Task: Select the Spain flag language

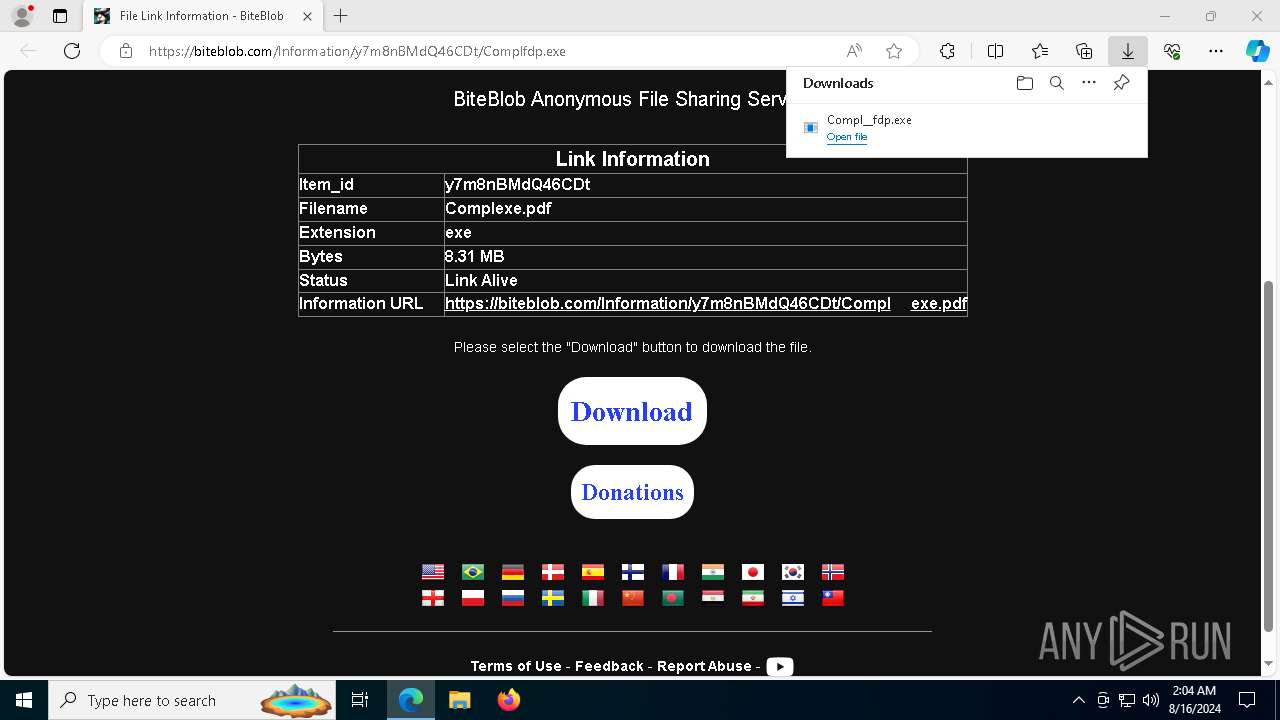Action: (593, 572)
